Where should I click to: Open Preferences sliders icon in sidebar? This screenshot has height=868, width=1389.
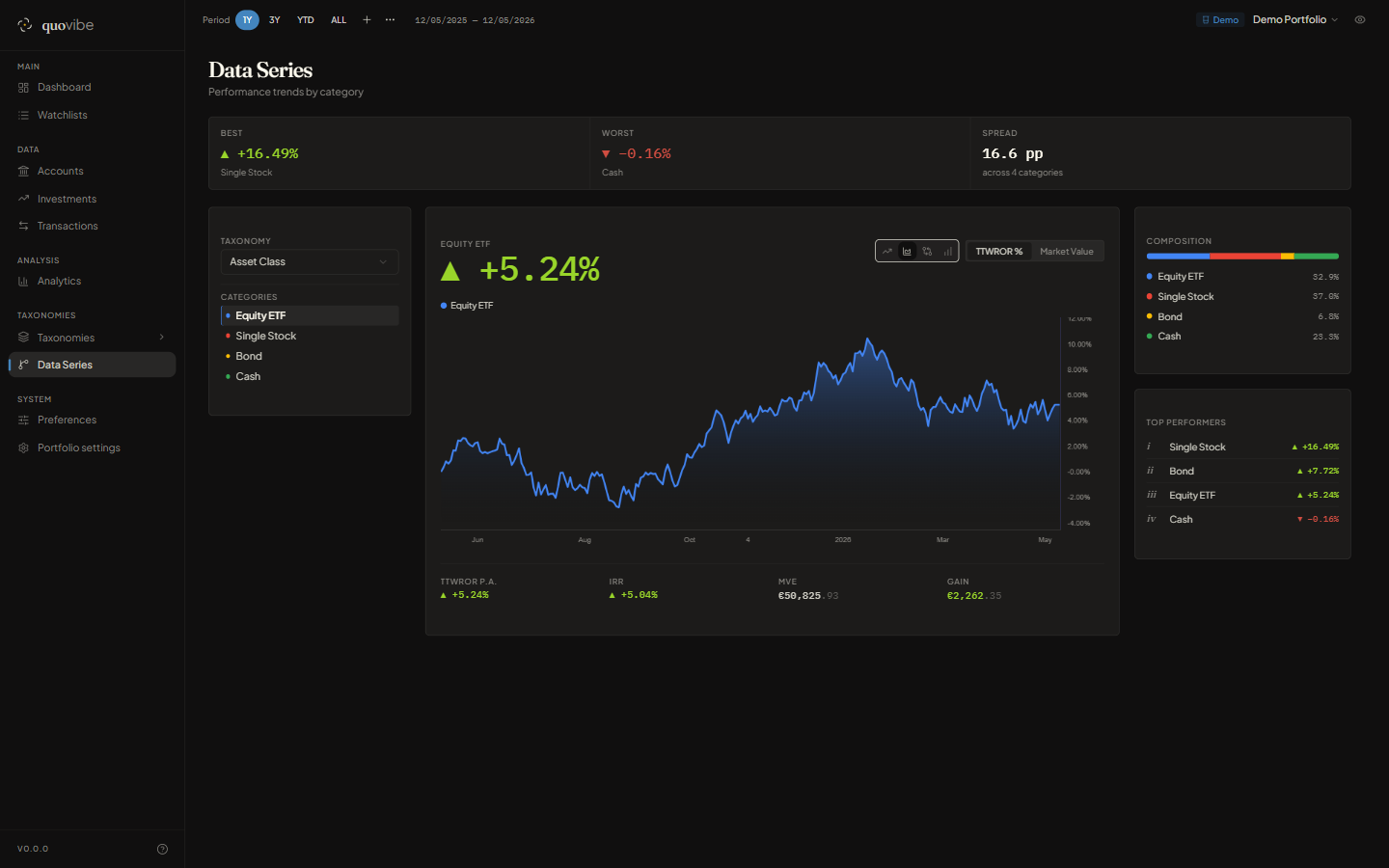point(23,420)
